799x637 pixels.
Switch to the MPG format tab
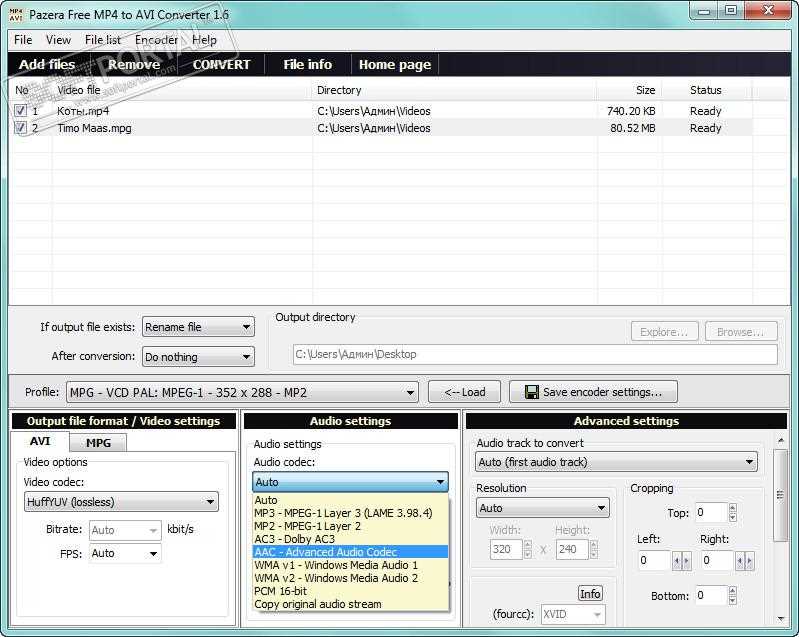click(98, 443)
